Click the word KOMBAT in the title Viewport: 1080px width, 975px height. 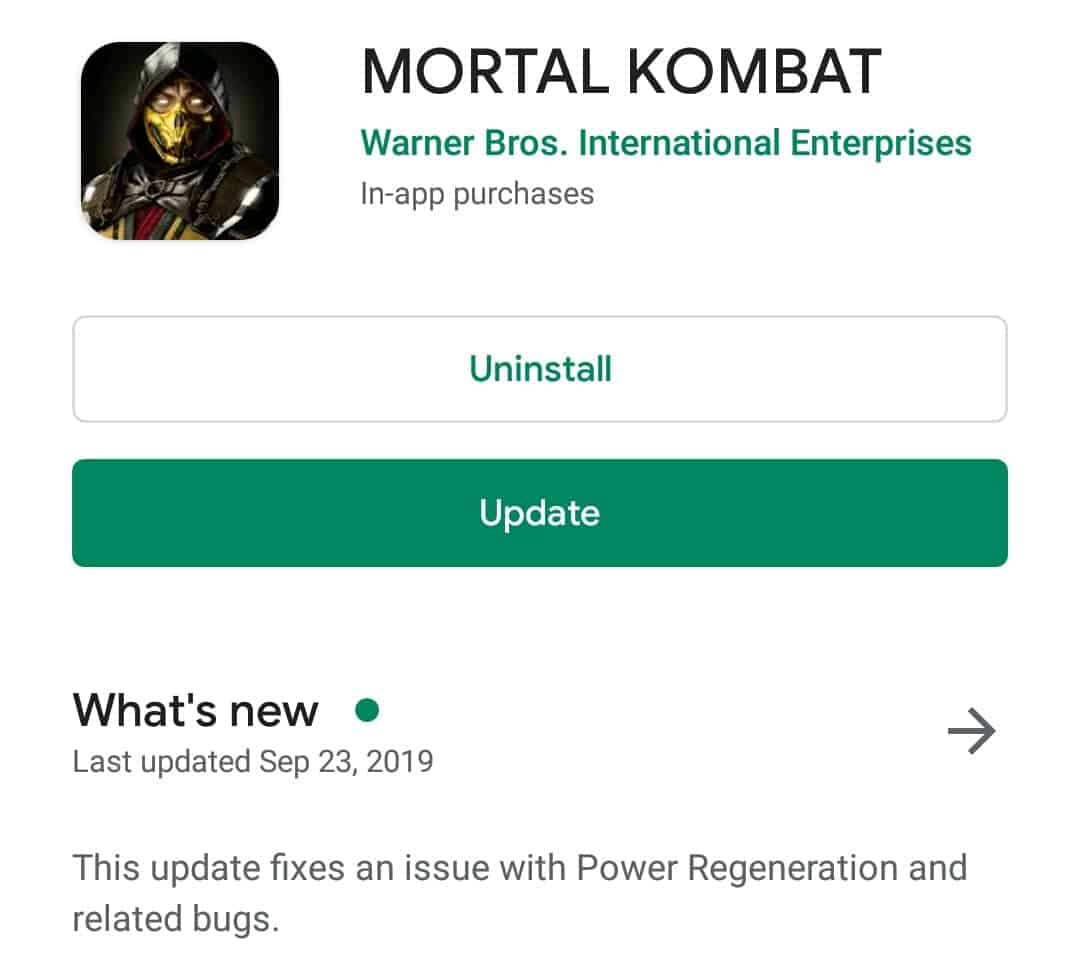click(754, 71)
